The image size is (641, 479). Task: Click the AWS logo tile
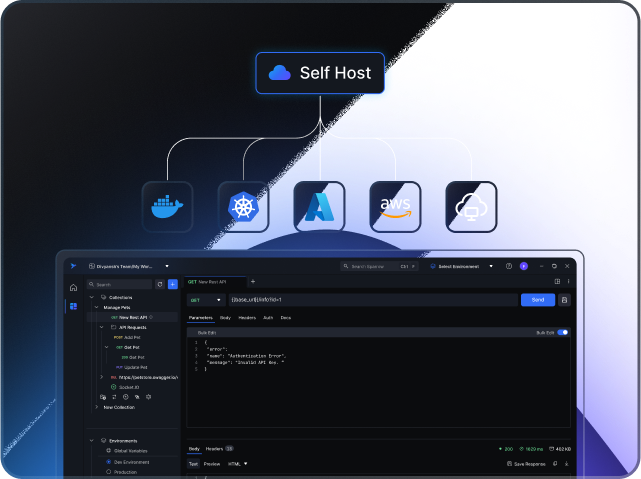click(395, 207)
